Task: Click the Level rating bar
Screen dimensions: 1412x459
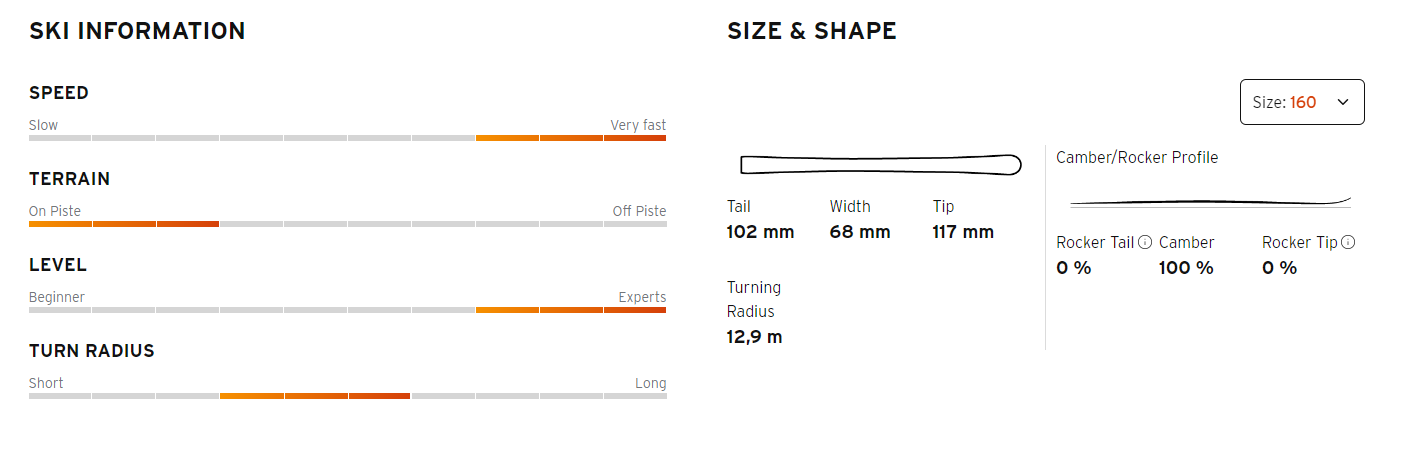Action: pos(347,310)
